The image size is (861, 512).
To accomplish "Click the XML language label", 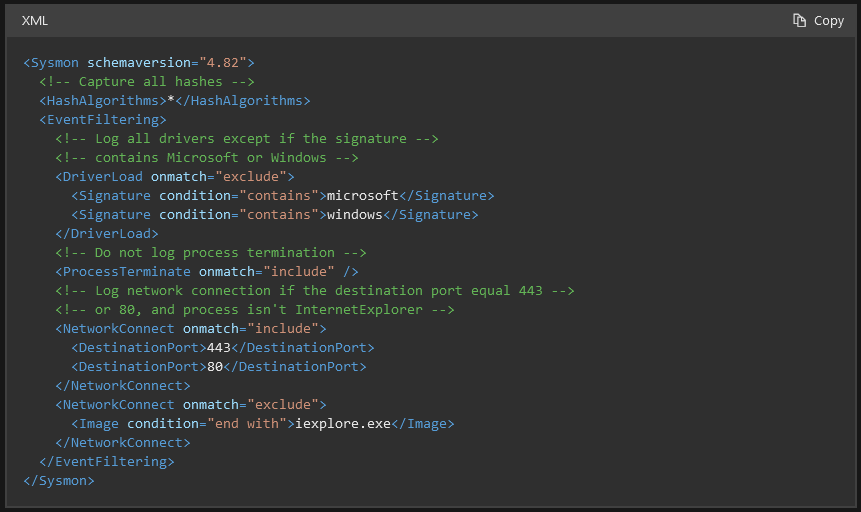I will [35, 21].
